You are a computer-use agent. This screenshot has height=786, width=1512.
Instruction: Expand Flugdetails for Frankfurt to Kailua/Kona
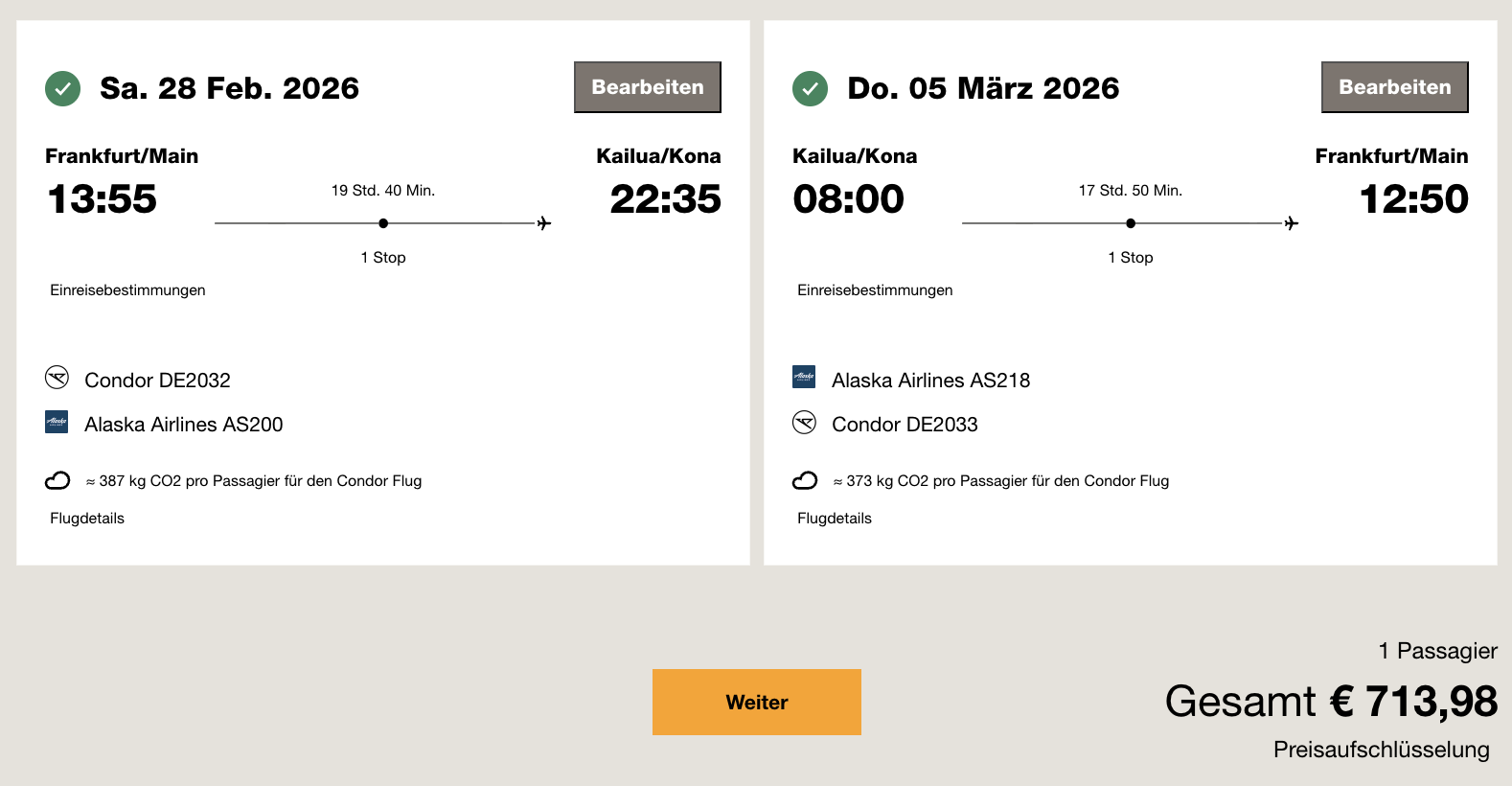87,519
